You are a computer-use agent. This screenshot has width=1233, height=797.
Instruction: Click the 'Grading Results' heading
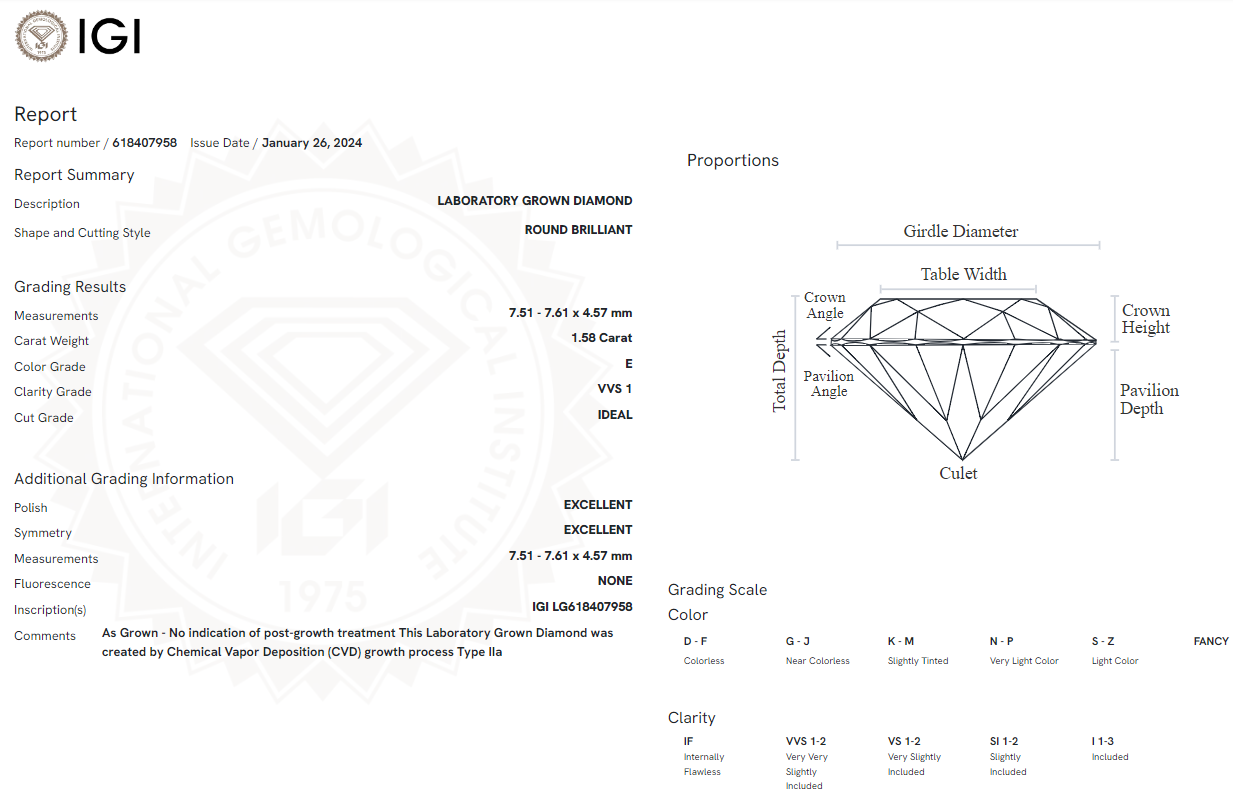click(70, 287)
